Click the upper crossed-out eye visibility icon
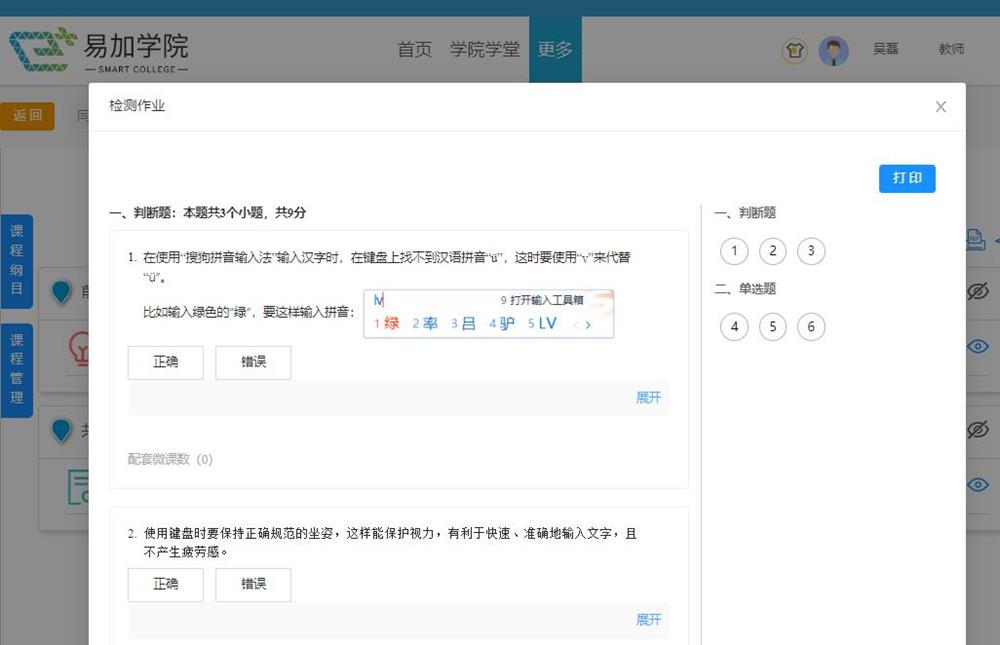The width and height of the screenshot is (1000, 645). (978, 292)
